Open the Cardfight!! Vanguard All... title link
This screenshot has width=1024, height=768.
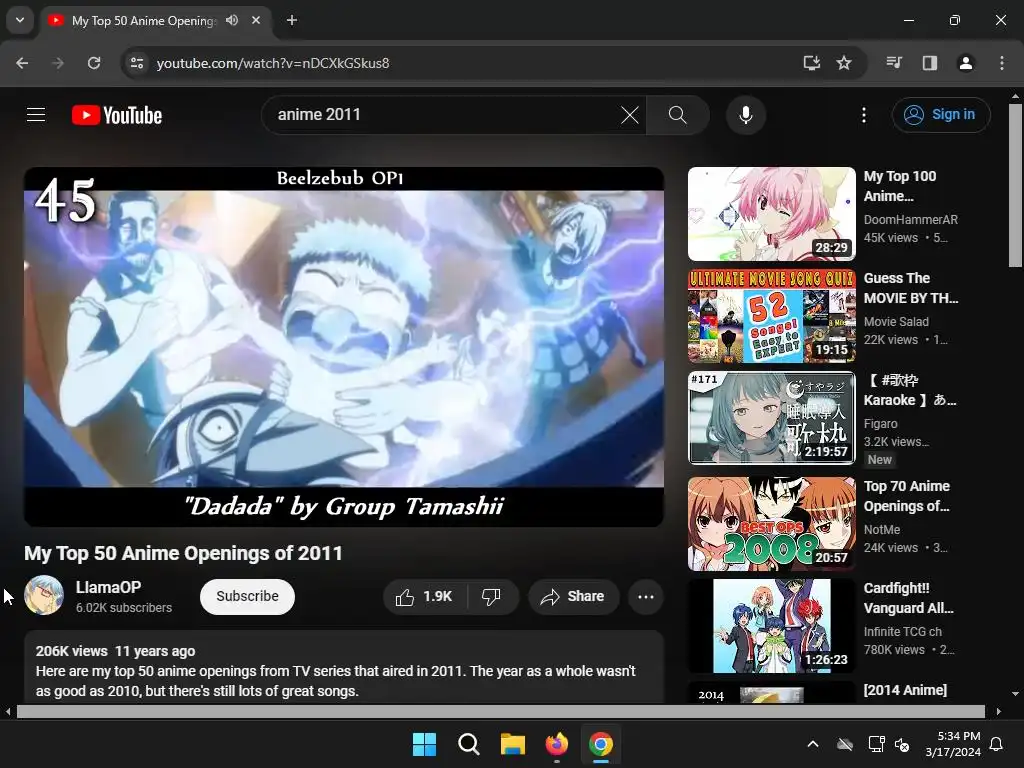[908, 598]
